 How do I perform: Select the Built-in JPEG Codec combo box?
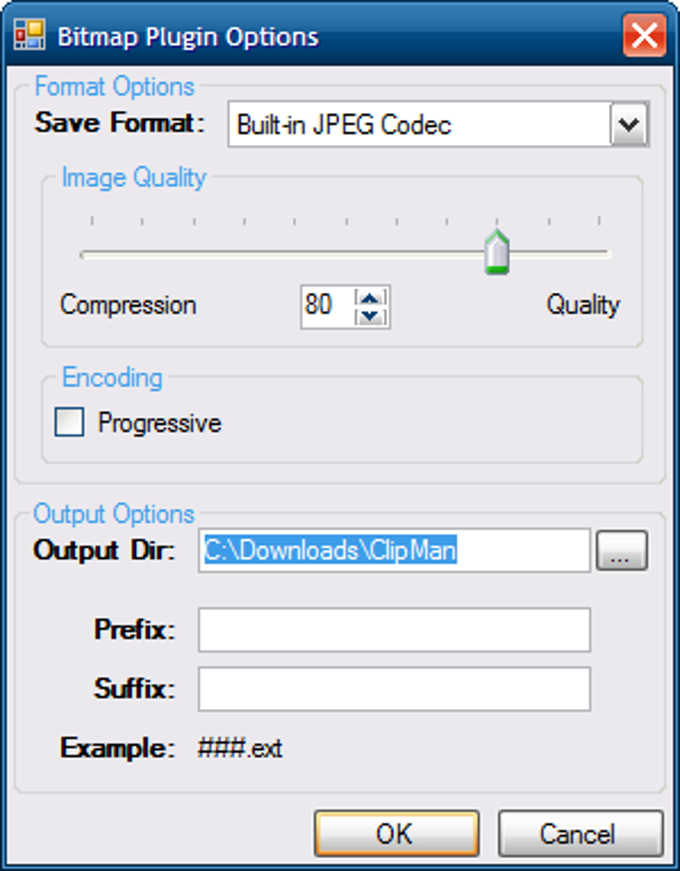pyautogui.click(x=418, y=126)
